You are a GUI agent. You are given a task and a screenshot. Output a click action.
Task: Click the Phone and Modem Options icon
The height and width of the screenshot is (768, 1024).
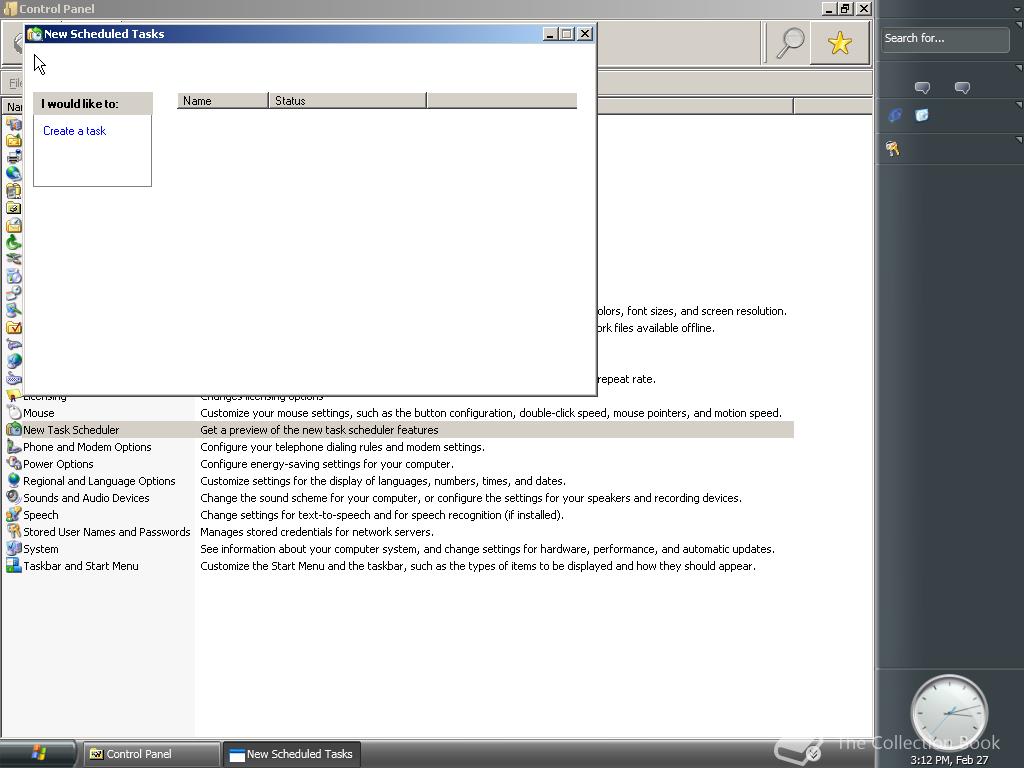click(x=14, y=447)
